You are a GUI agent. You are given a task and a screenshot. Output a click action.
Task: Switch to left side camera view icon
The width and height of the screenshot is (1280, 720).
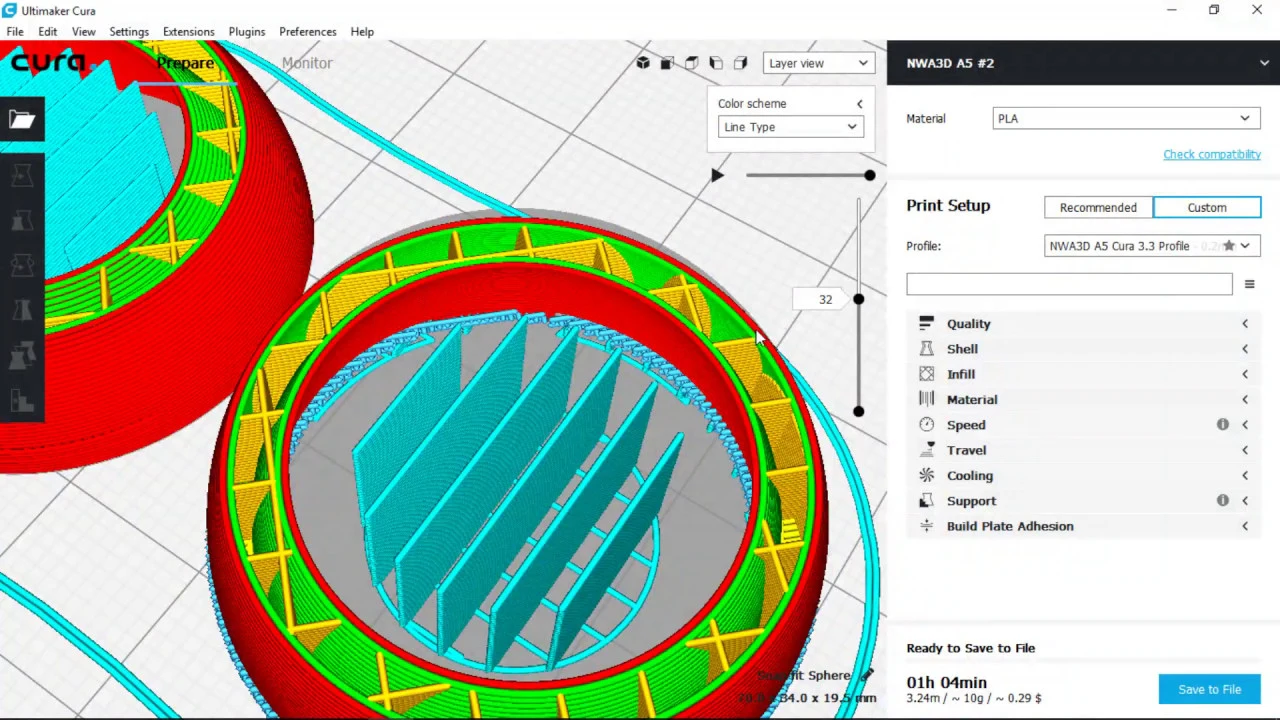pyautogui.click(x=716, y=63)
